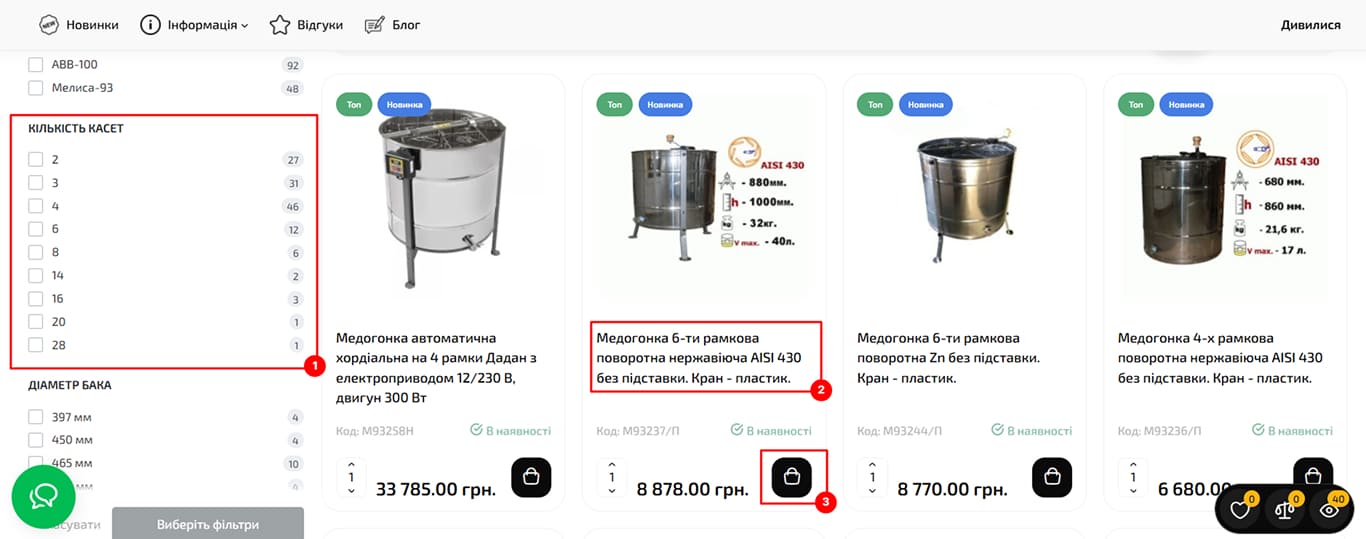Image resolution: width=1366 pixels, height=539 pixels.
Task: Open the green chat bubble widget
Action: 43,497
